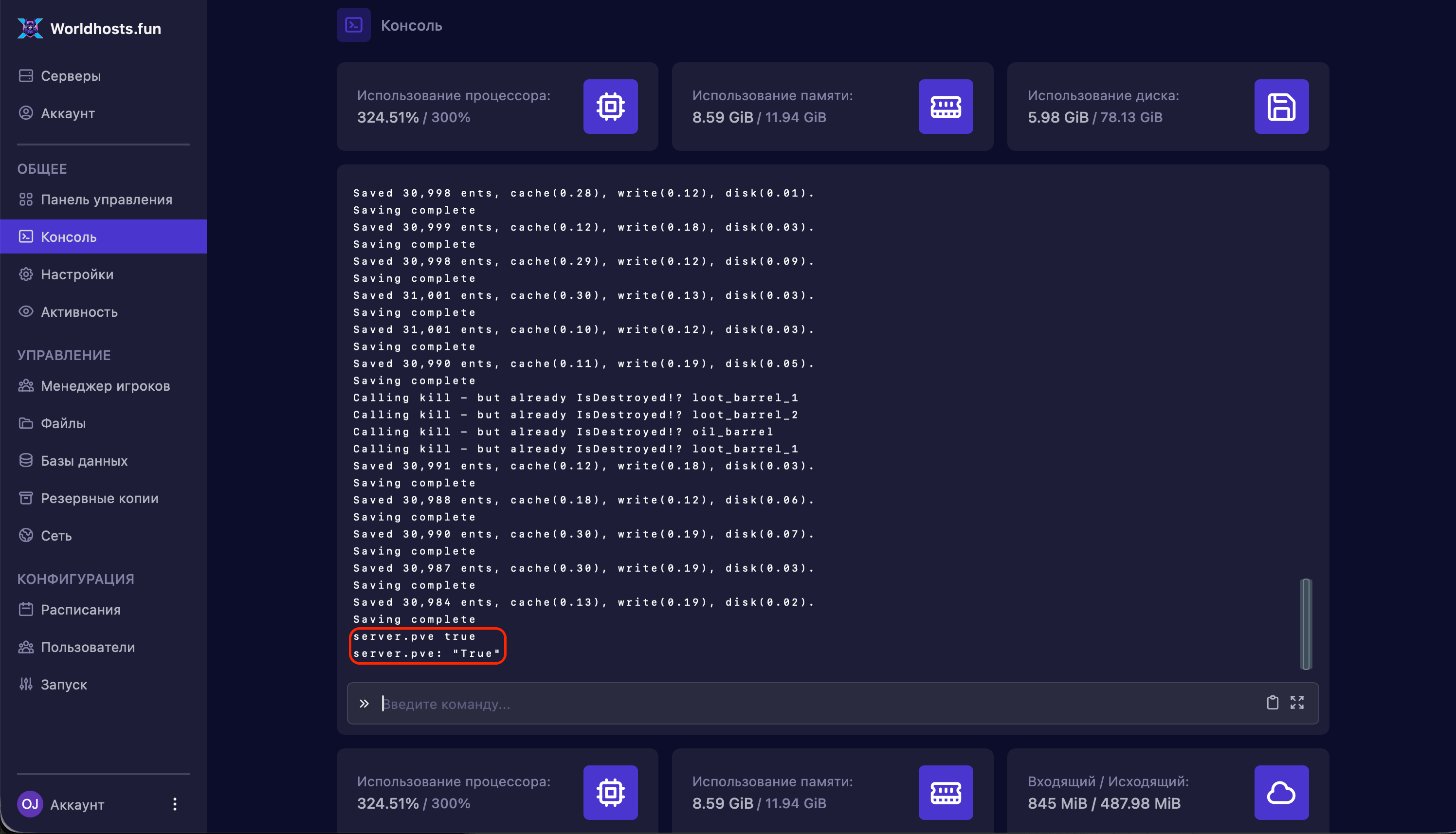This screenshot has width=1456, height=834.
Task: Click the terminal icon beside Консоль in sidebar
Action: 26,236
